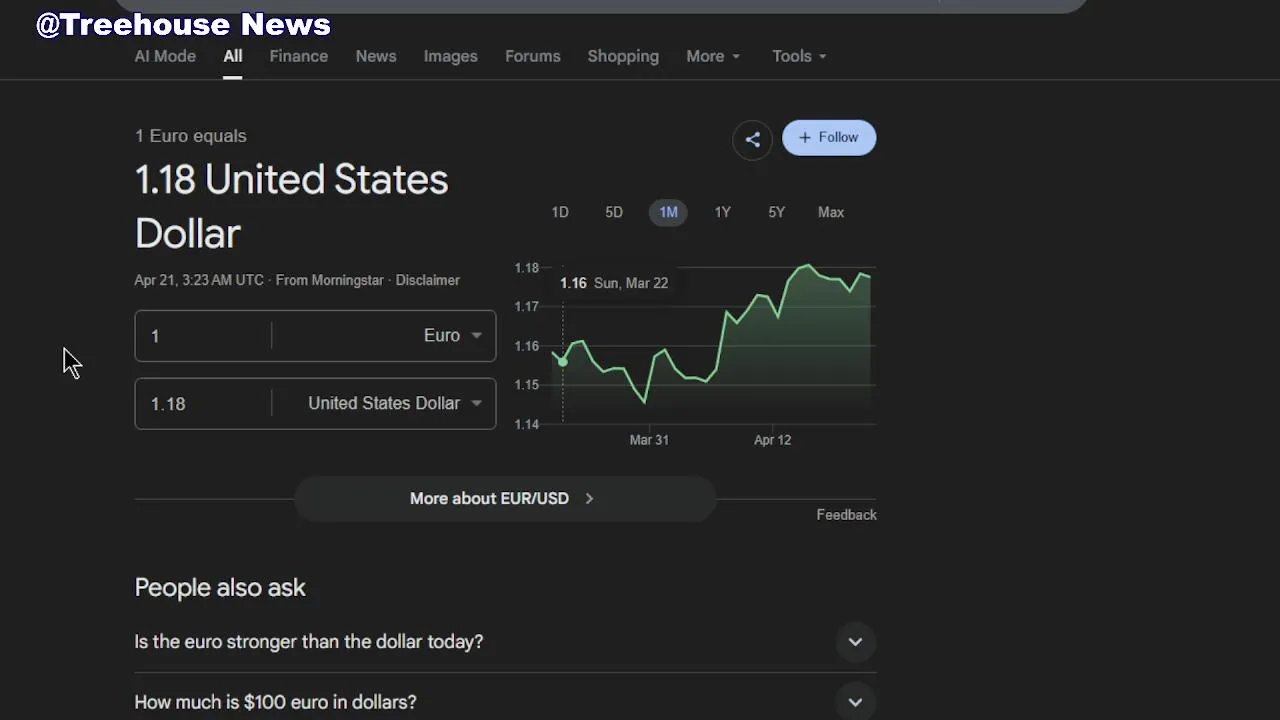The width and height of the screenshot is (1280, 720).
Task: Select the 5Y chart range
Action: coord(776,212)
